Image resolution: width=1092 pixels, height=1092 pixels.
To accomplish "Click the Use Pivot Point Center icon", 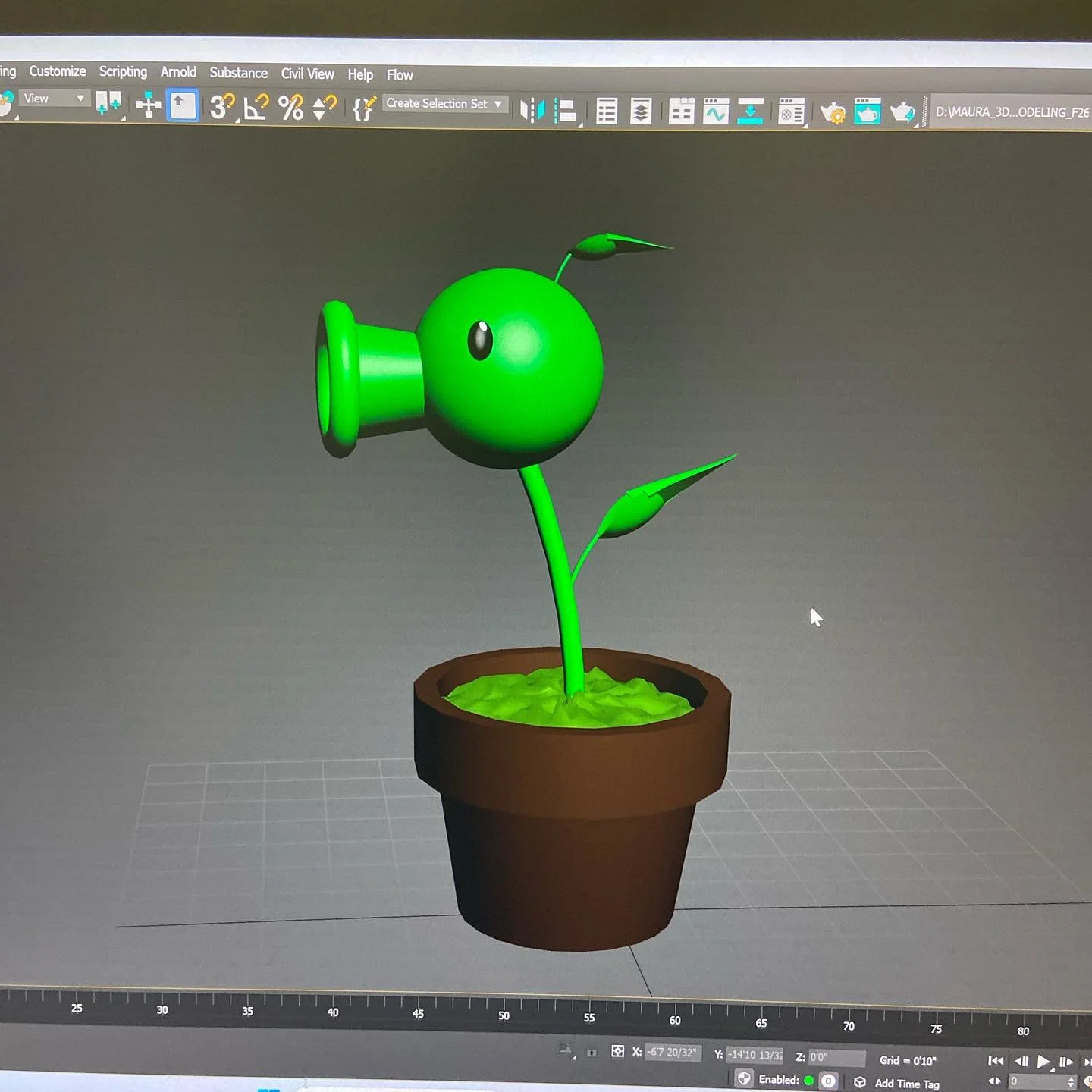I will coord(109,104).
